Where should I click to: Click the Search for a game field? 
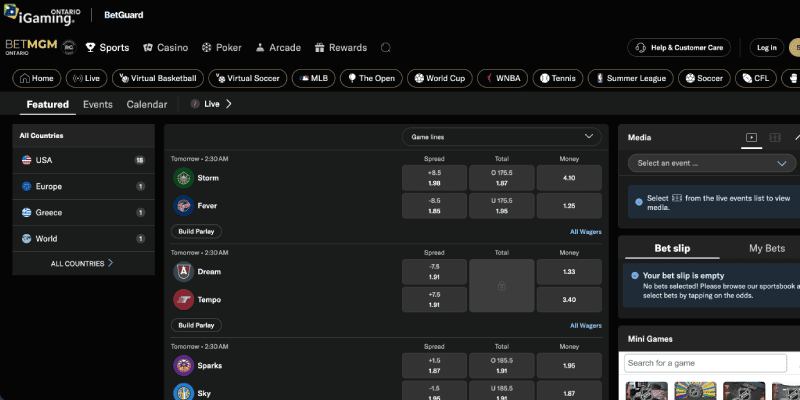pyautogui.click(x=705, y=363)
